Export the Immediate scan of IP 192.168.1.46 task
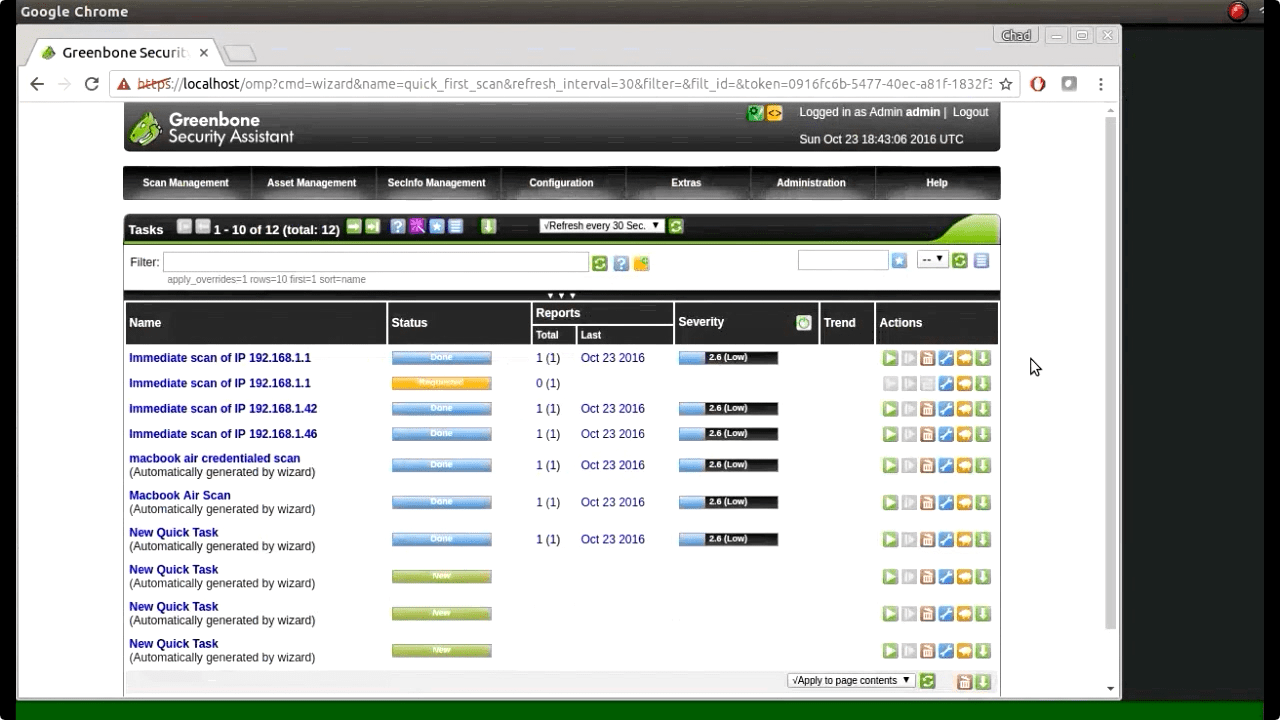1280x720 pixels. point(981,434)
